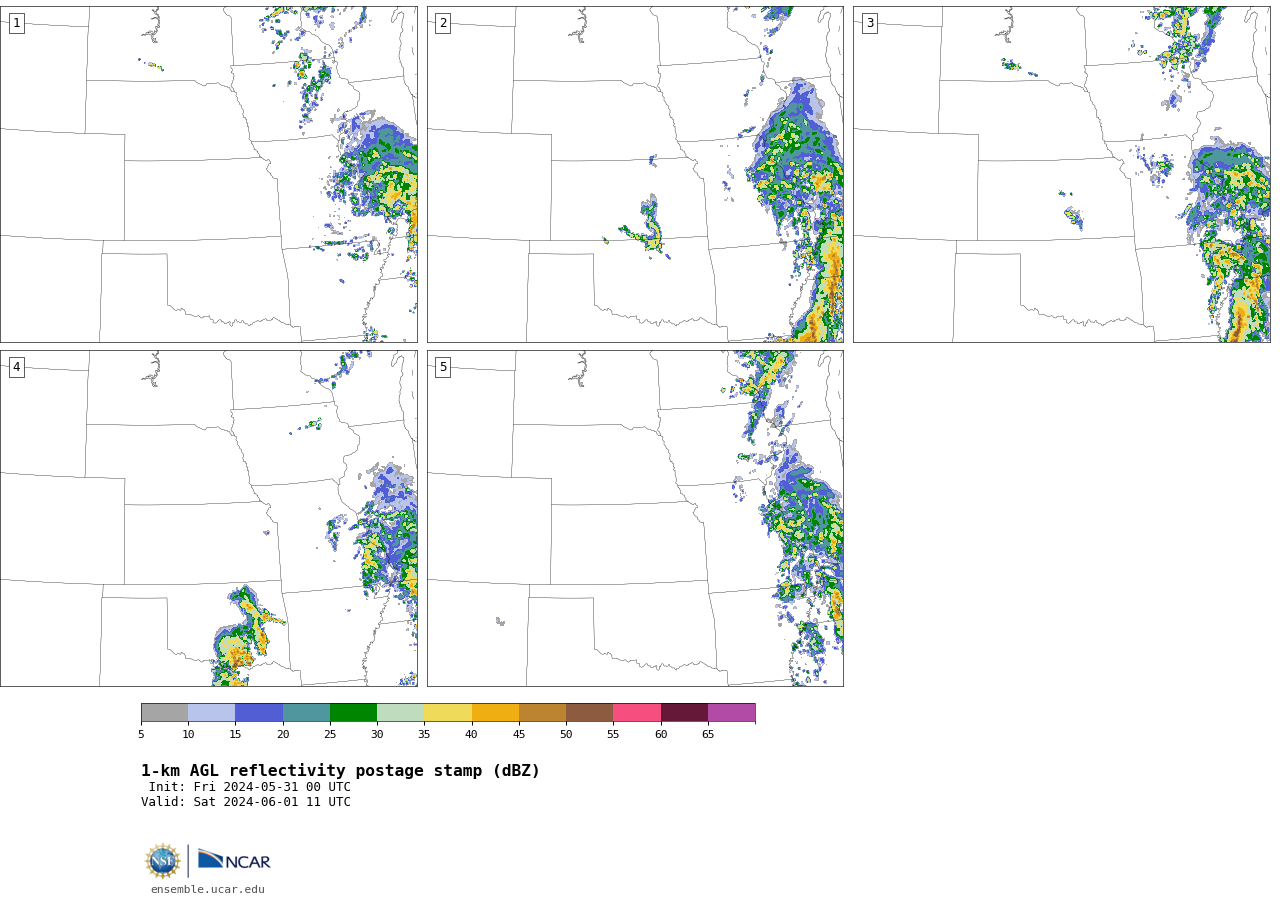The height and width of the screenshot is (901, 1280).
Task: Click the NCAR logo
Action: coord(234,860)
